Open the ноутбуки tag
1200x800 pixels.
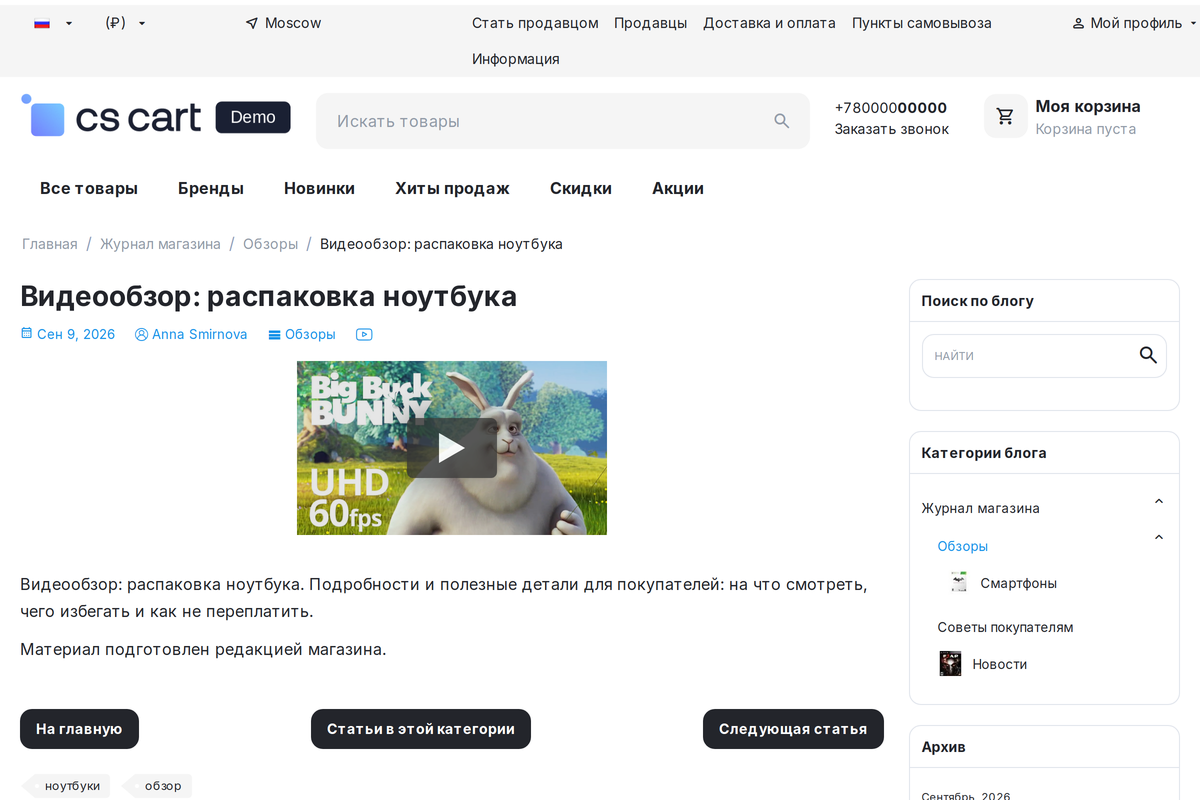click(67, 786)
